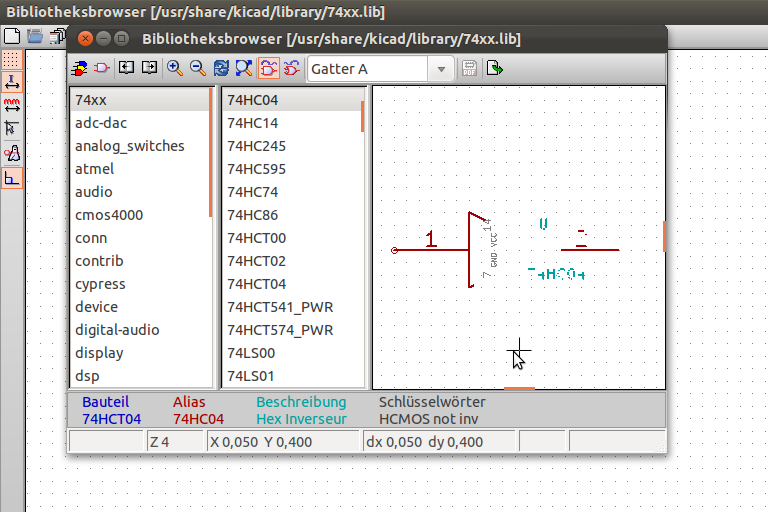Toggle millimeter units in background window sidebar
The image size is (768, 512).
click(x=12, y=105)
